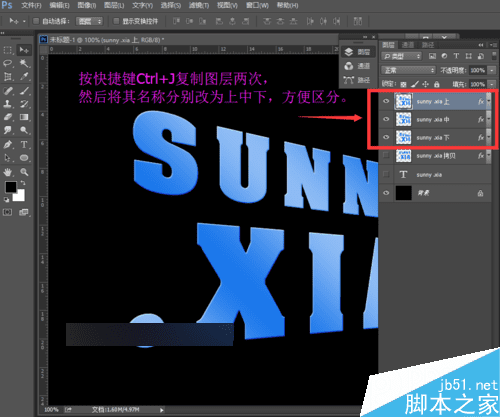Show the sunny .xia text layer
The width and height of the screenshot is (500, 417).
[386, 174]
